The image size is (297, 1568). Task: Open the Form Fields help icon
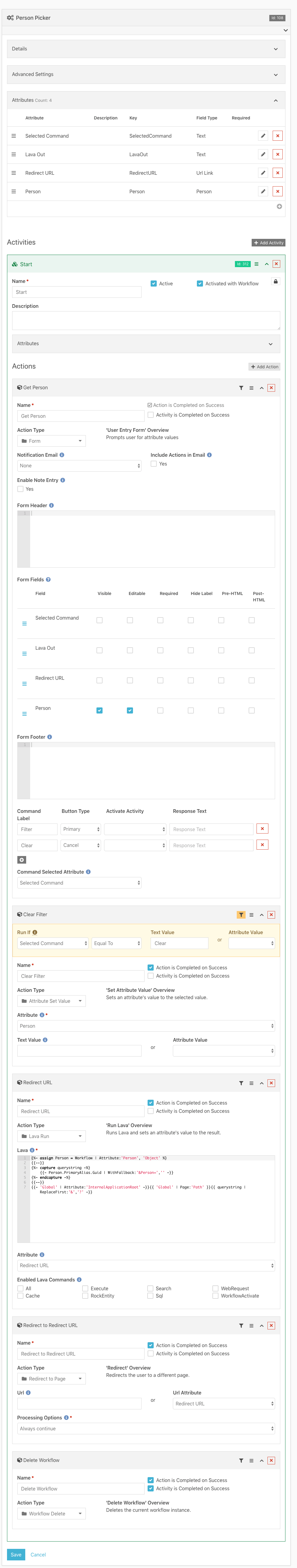pos(48,579)
